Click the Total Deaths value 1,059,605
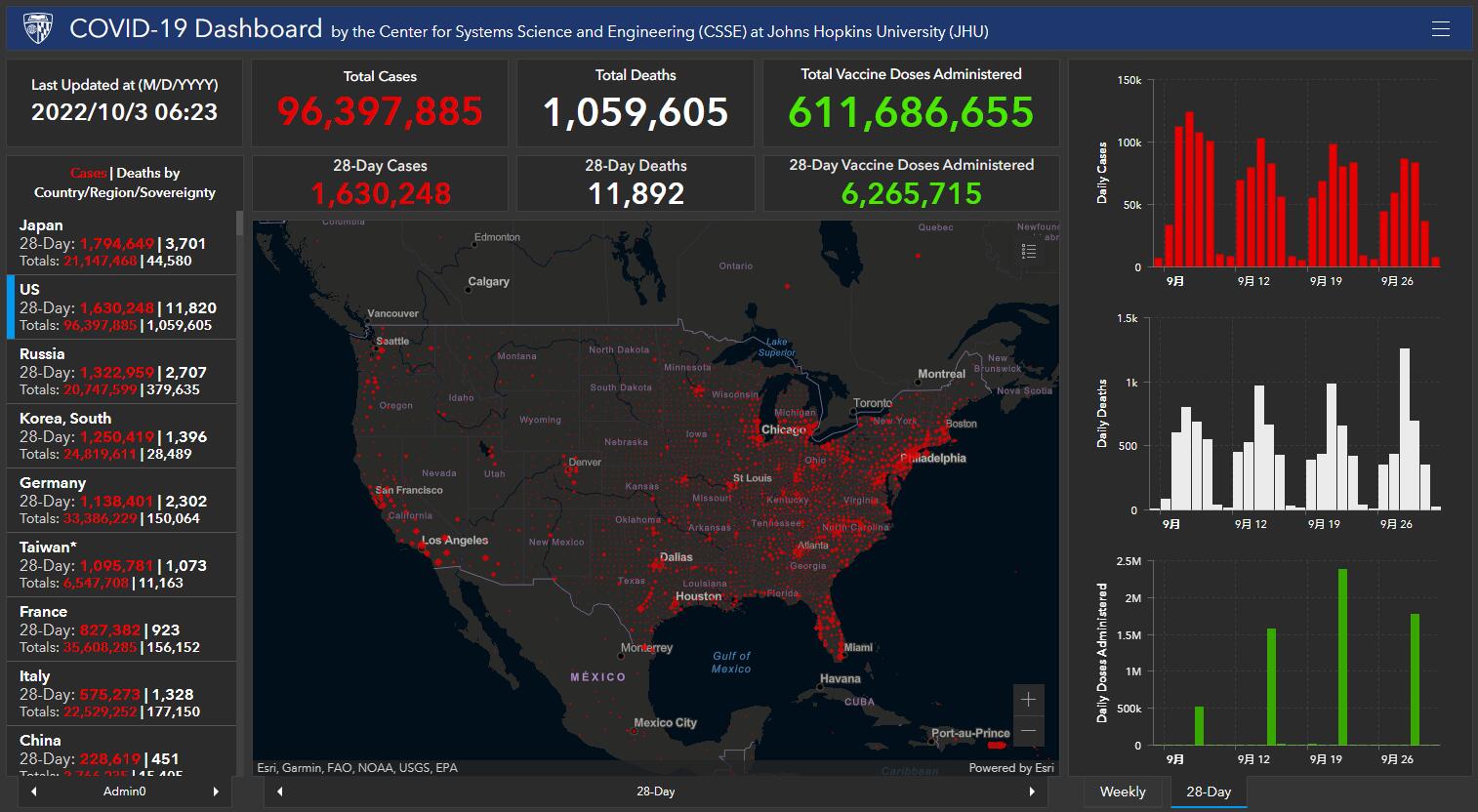The image size is (1478, 812). coord(636,112)
